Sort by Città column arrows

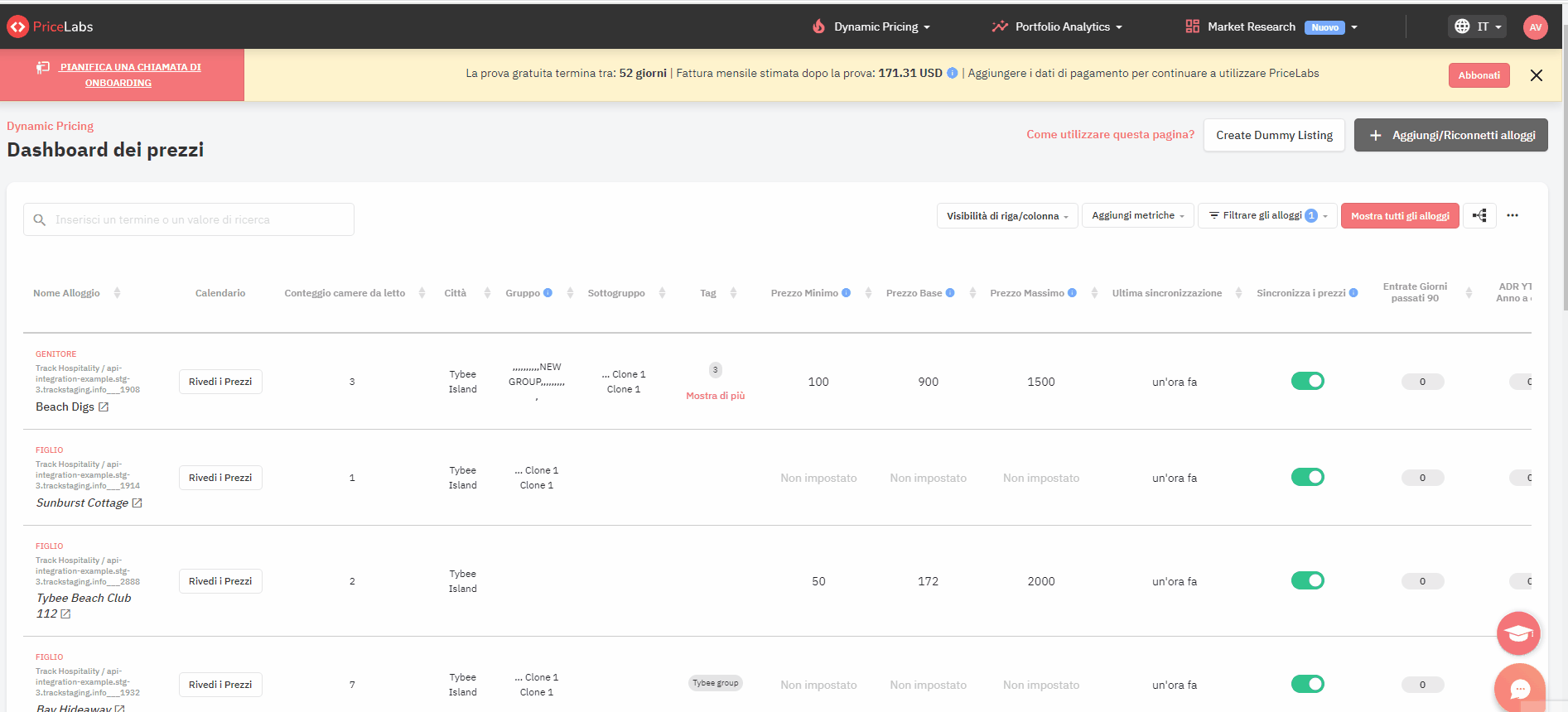[x=487, y=293]
